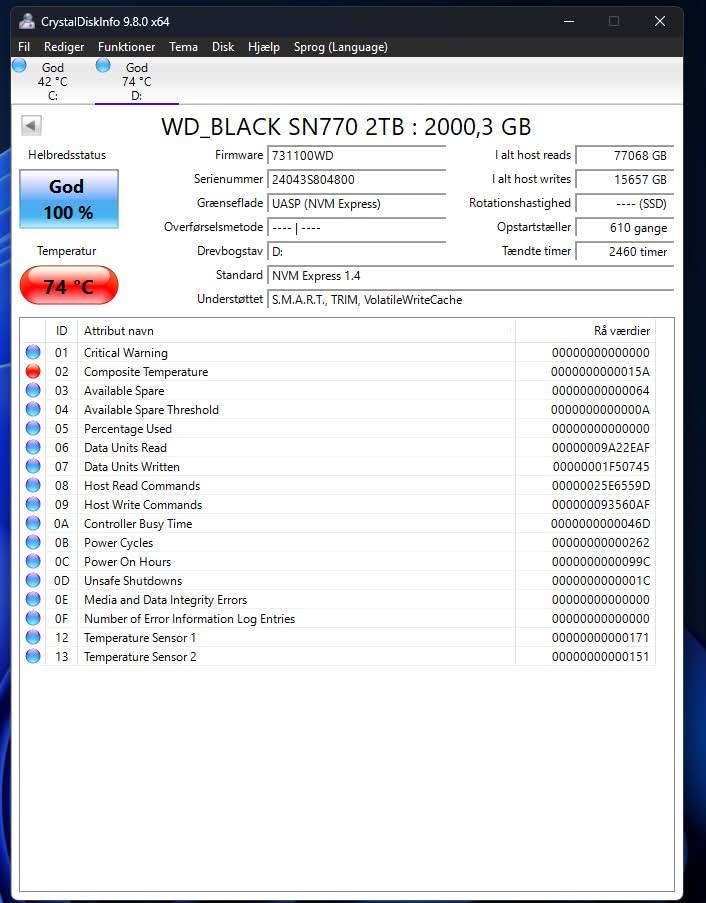This screenshot has height=903, width=706.
Task: Click the status orb for Controller Busy Time
Action: (33, 523)
